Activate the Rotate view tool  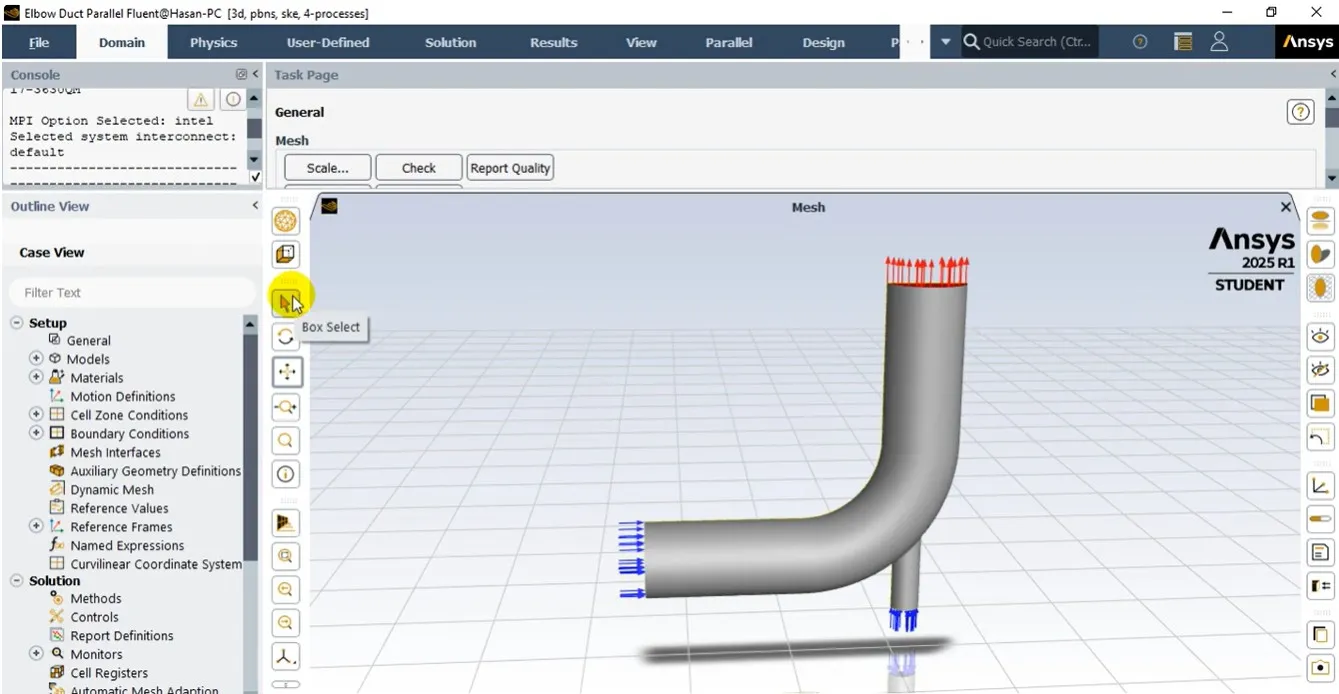click(x=286, y=337)
